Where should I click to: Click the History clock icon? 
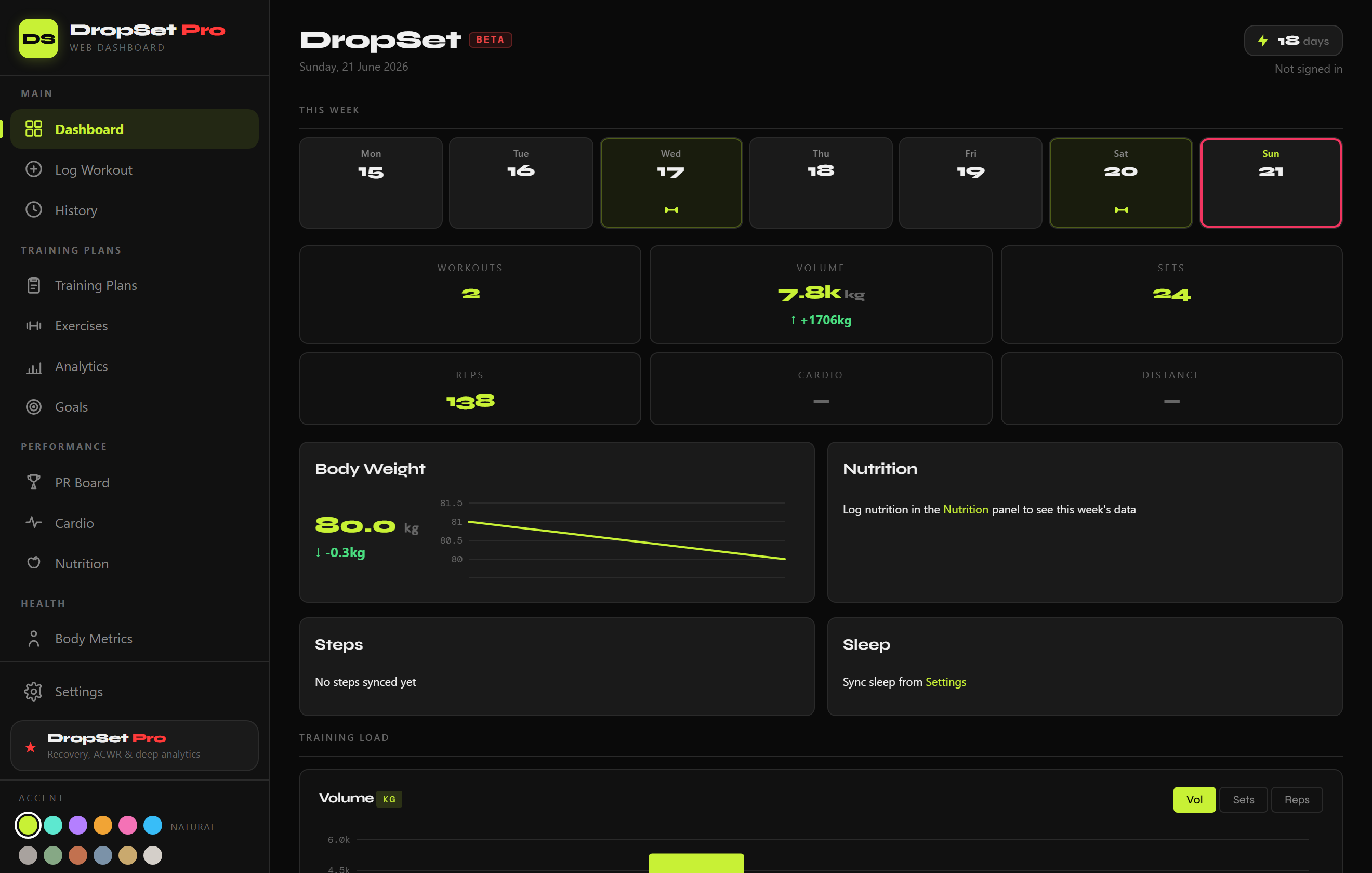pos(34,210)
